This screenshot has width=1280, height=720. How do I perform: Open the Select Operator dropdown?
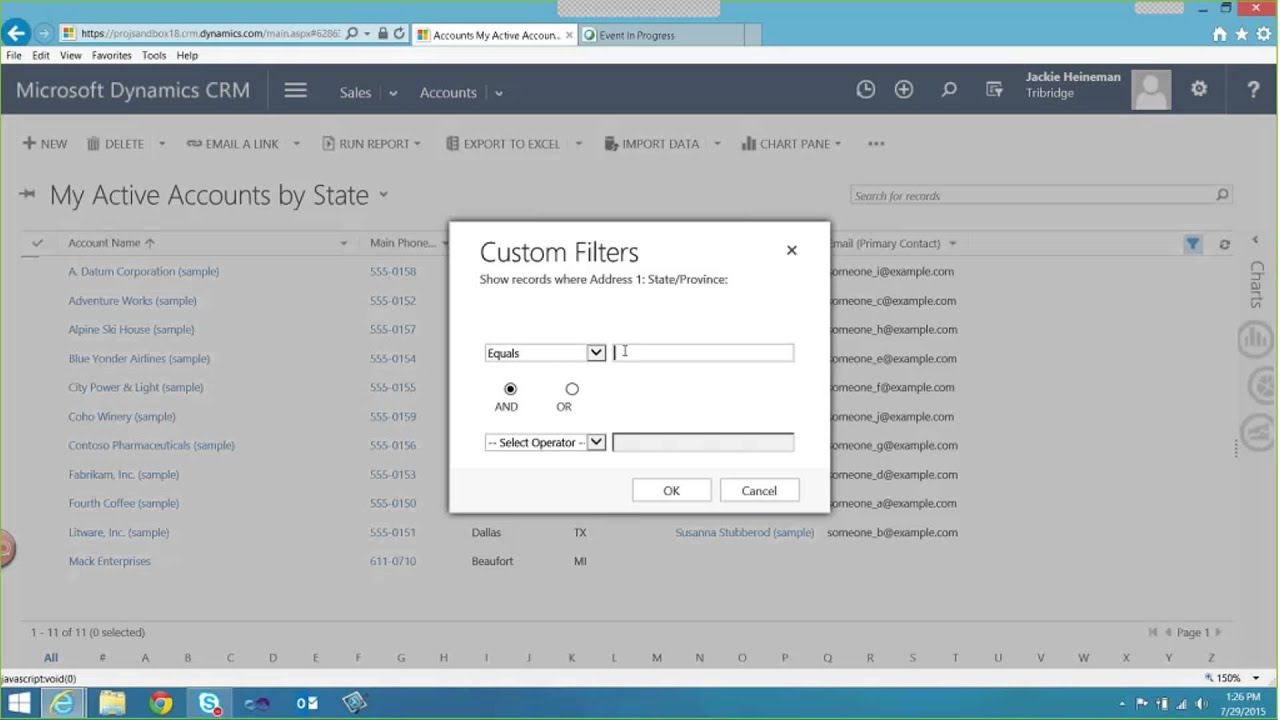pyautogui.click(x=596, y=442)
